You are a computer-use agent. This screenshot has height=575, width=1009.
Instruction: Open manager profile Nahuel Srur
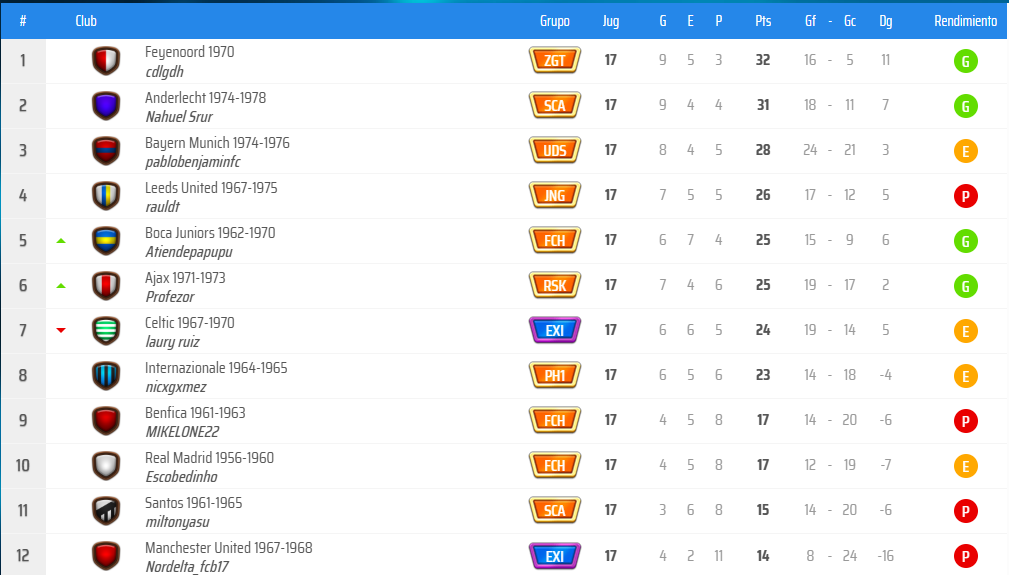point(178,117)
